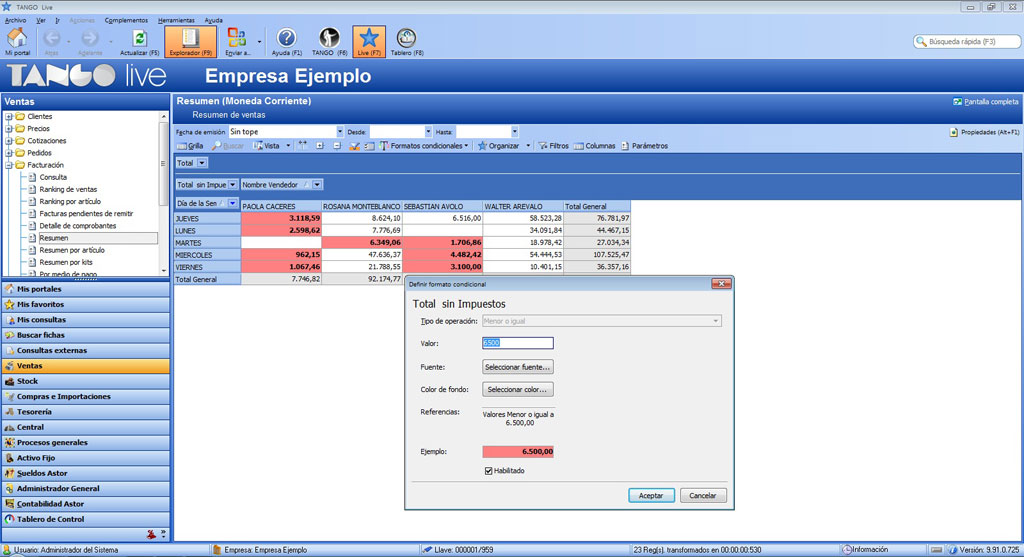Click the Enviar a icon
This screenshot has width=1024, height=557.
236,42
